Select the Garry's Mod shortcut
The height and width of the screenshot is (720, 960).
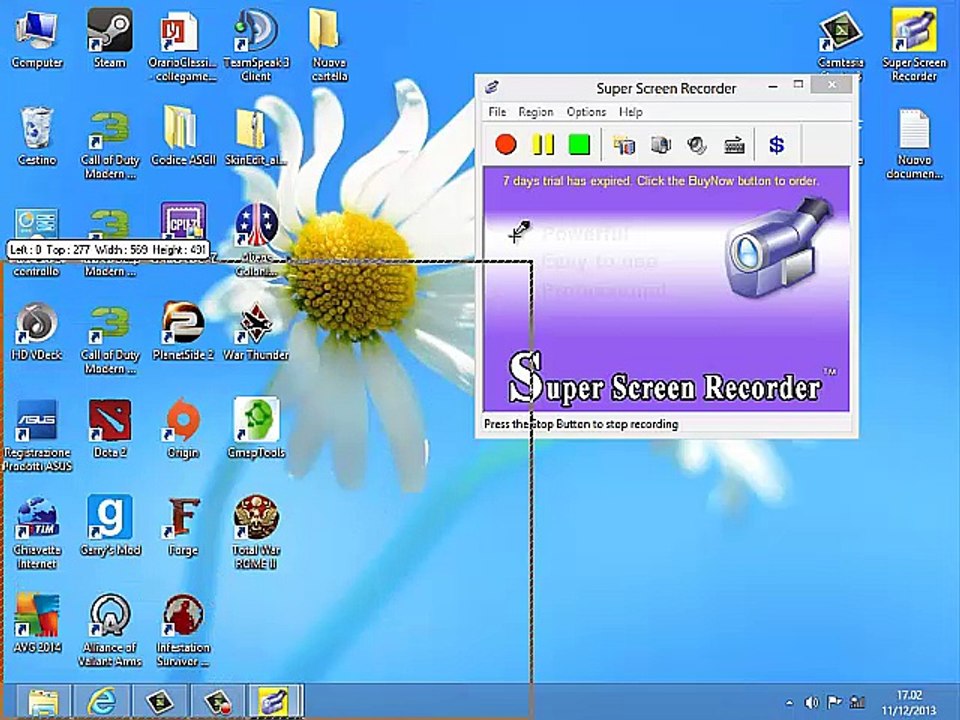coord(110,527)
